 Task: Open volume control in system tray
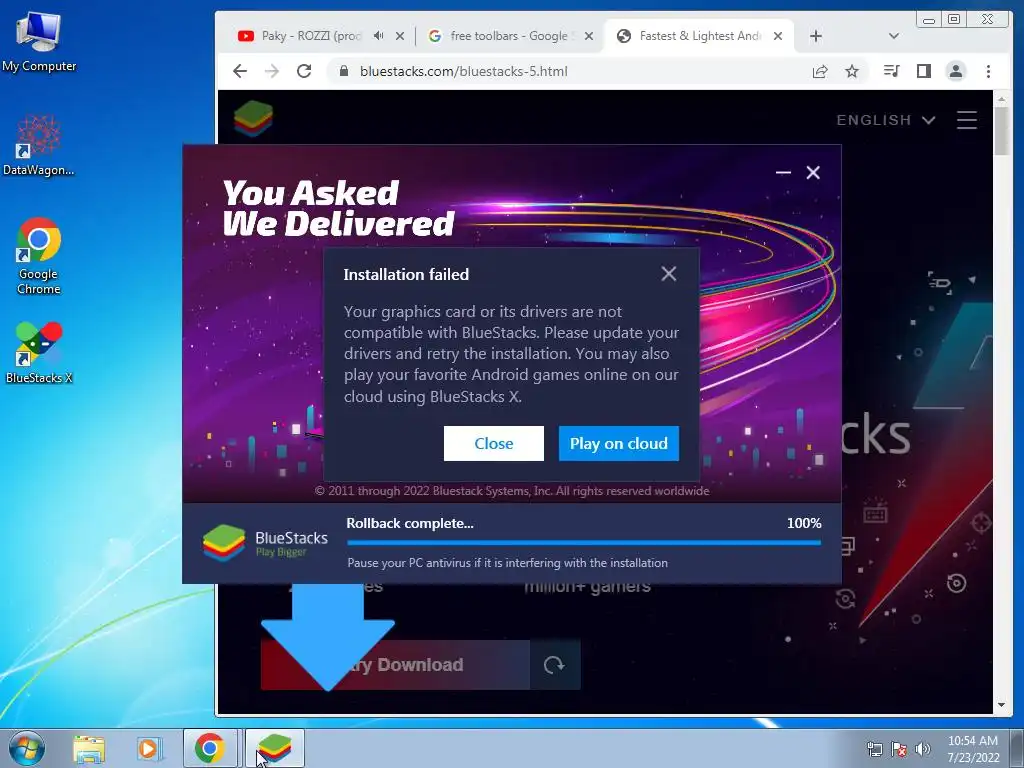pos(923,750)
